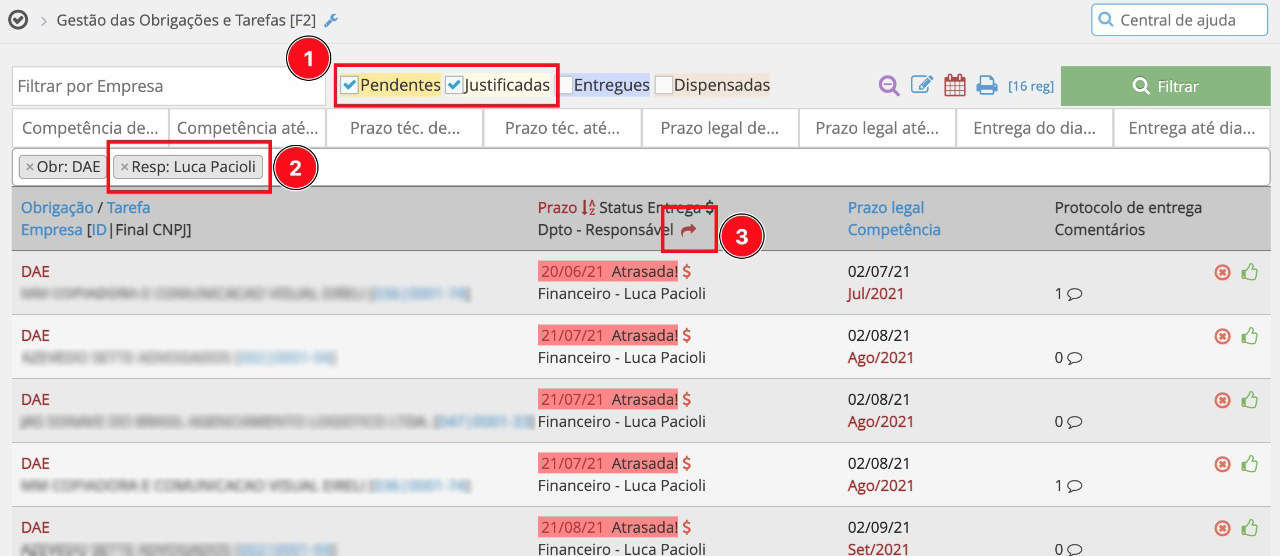
Task: Click the edit pencil icon in toolbar
Action: point(921,86)
